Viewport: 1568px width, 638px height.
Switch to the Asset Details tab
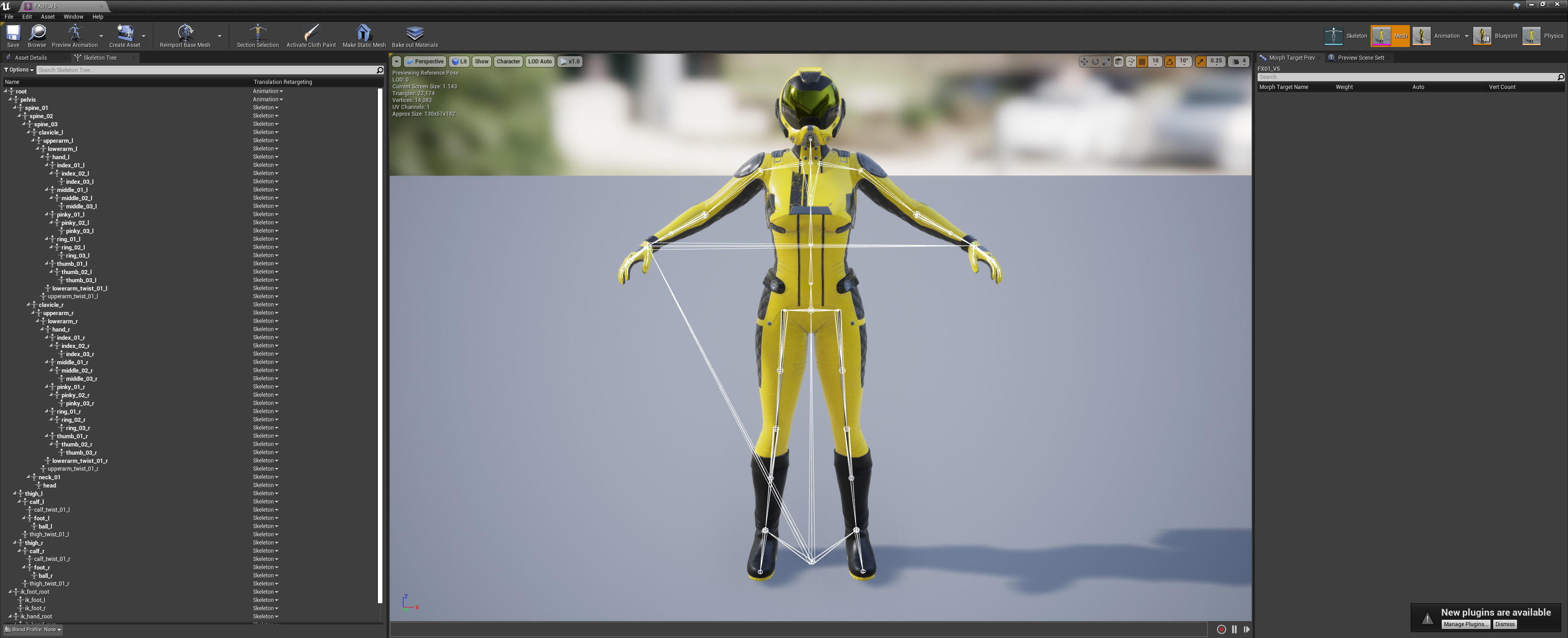coord(31,58)
